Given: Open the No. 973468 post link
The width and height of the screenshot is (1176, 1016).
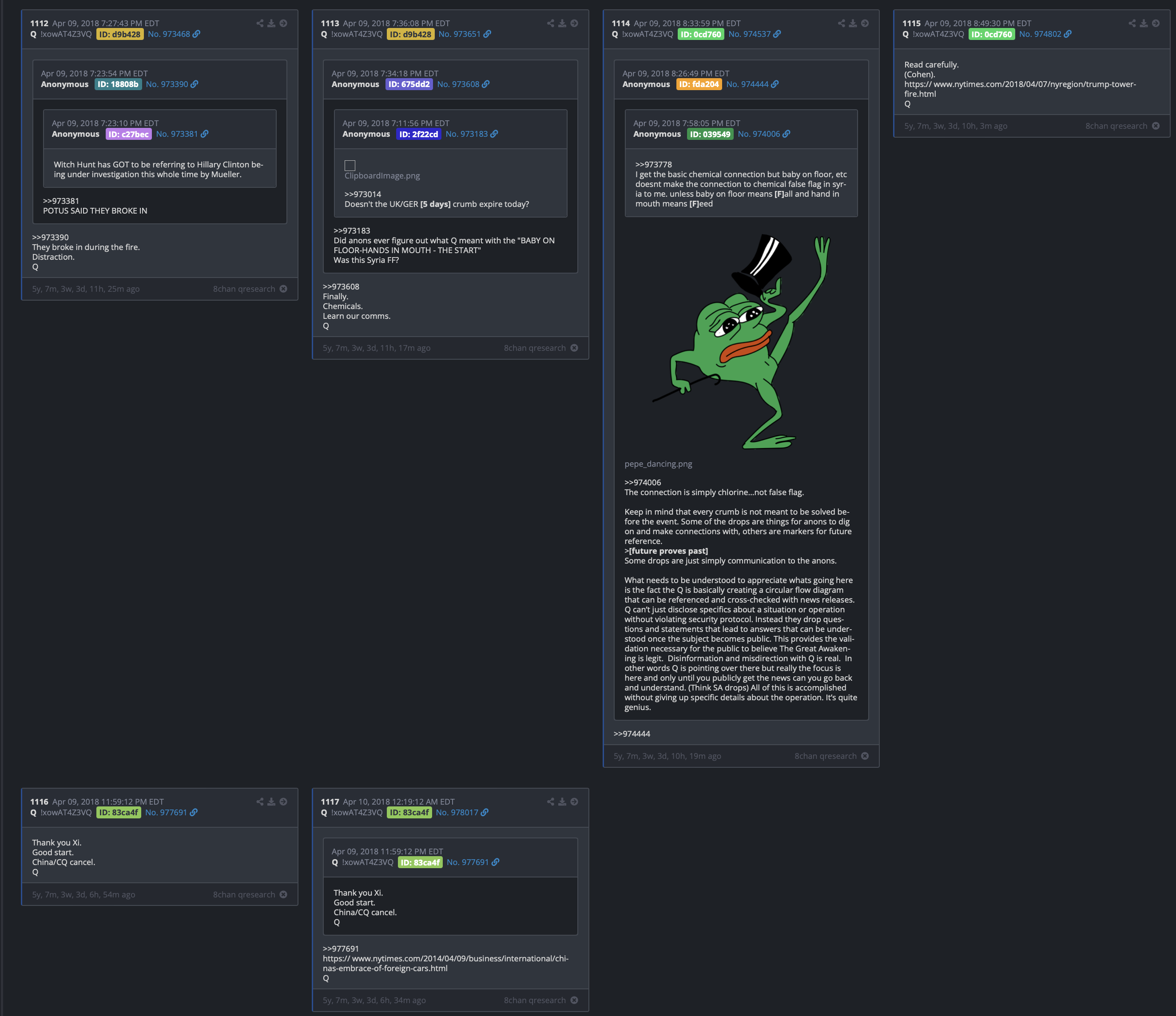Looking at the screenshot, I should tap(174, 34).
